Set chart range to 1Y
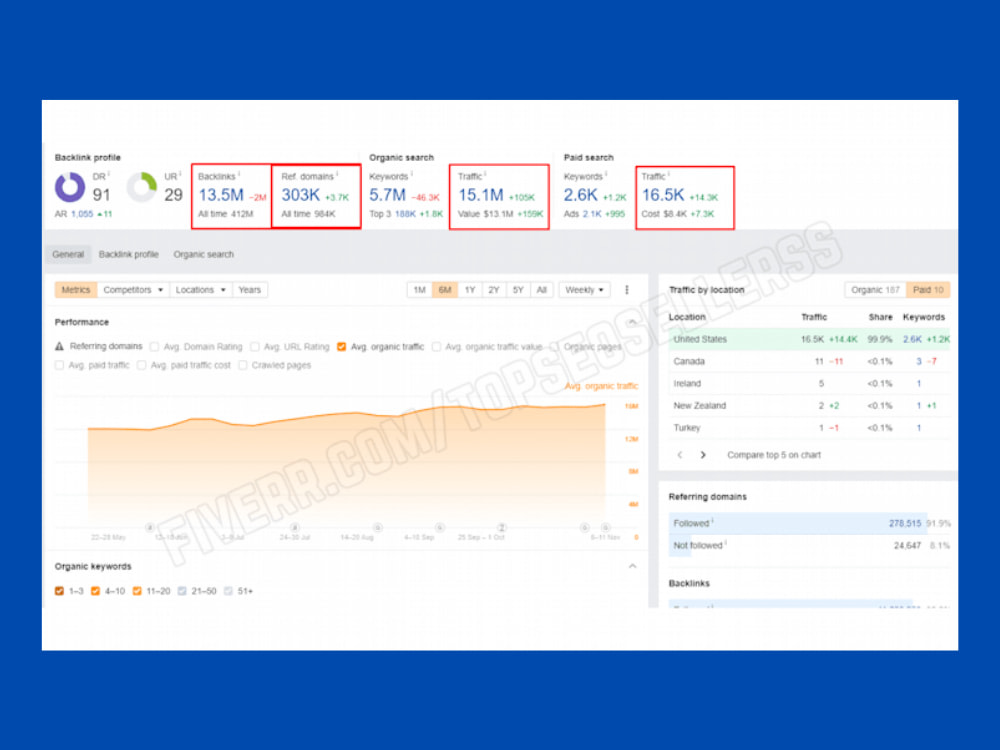This screenshot has height=750, width=1000. 470,290
